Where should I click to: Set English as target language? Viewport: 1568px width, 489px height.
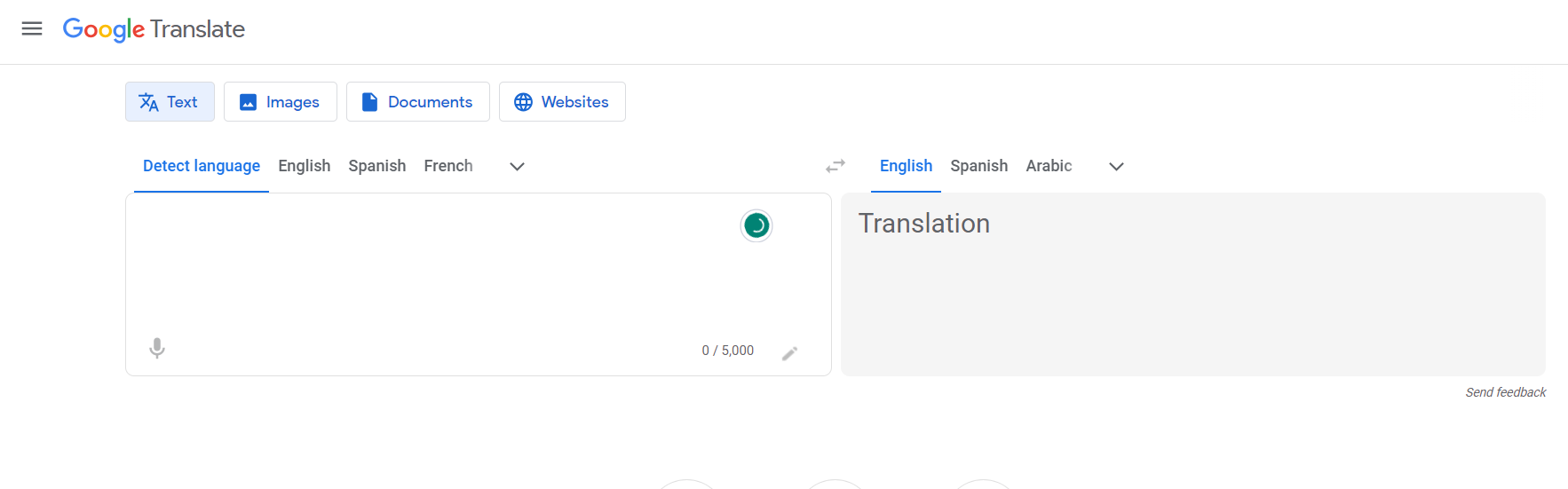click(x=906, y=166)
